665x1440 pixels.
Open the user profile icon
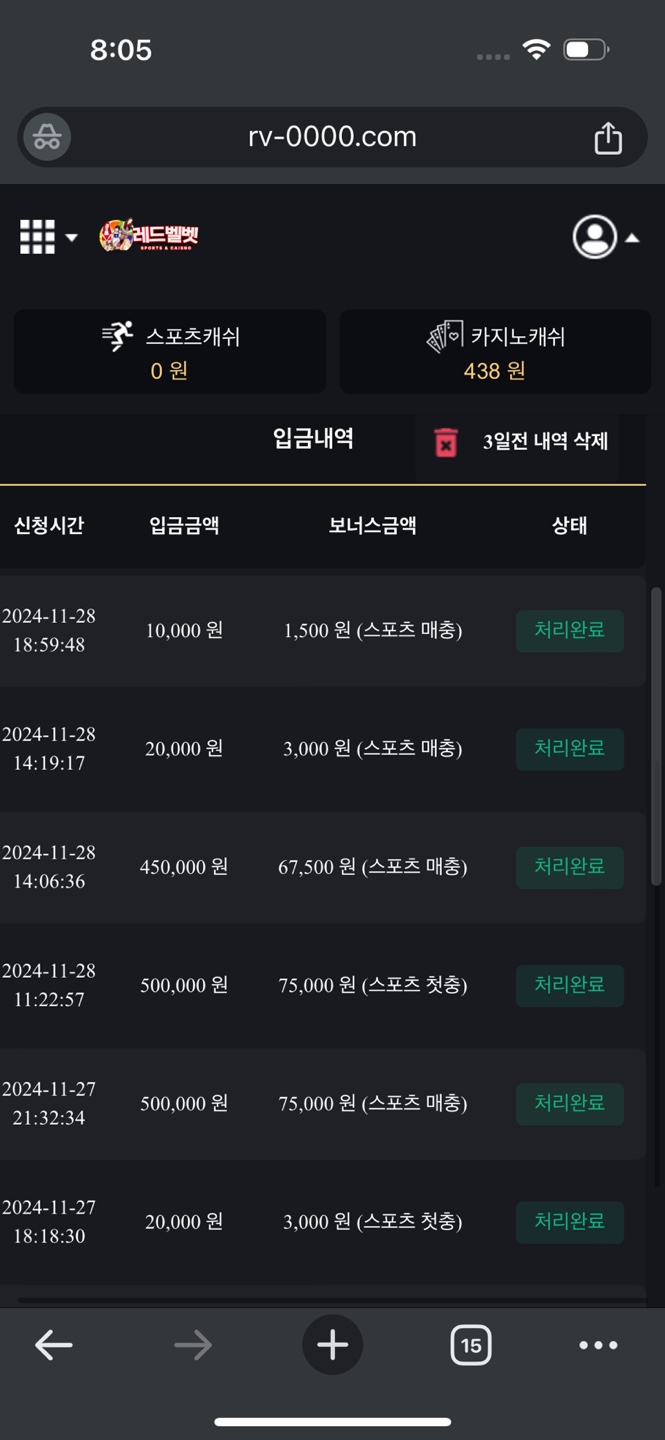click(x=594, y=237)
